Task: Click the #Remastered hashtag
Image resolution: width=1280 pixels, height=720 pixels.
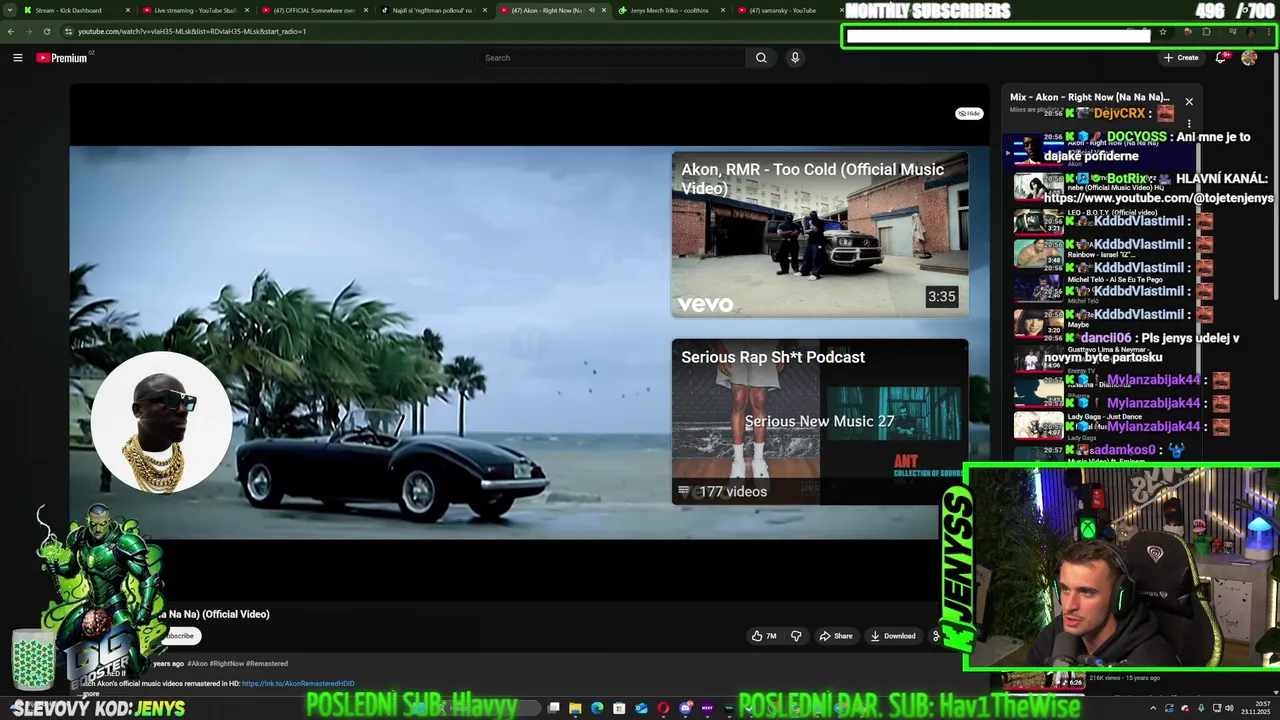Action: tap(267, 663)
